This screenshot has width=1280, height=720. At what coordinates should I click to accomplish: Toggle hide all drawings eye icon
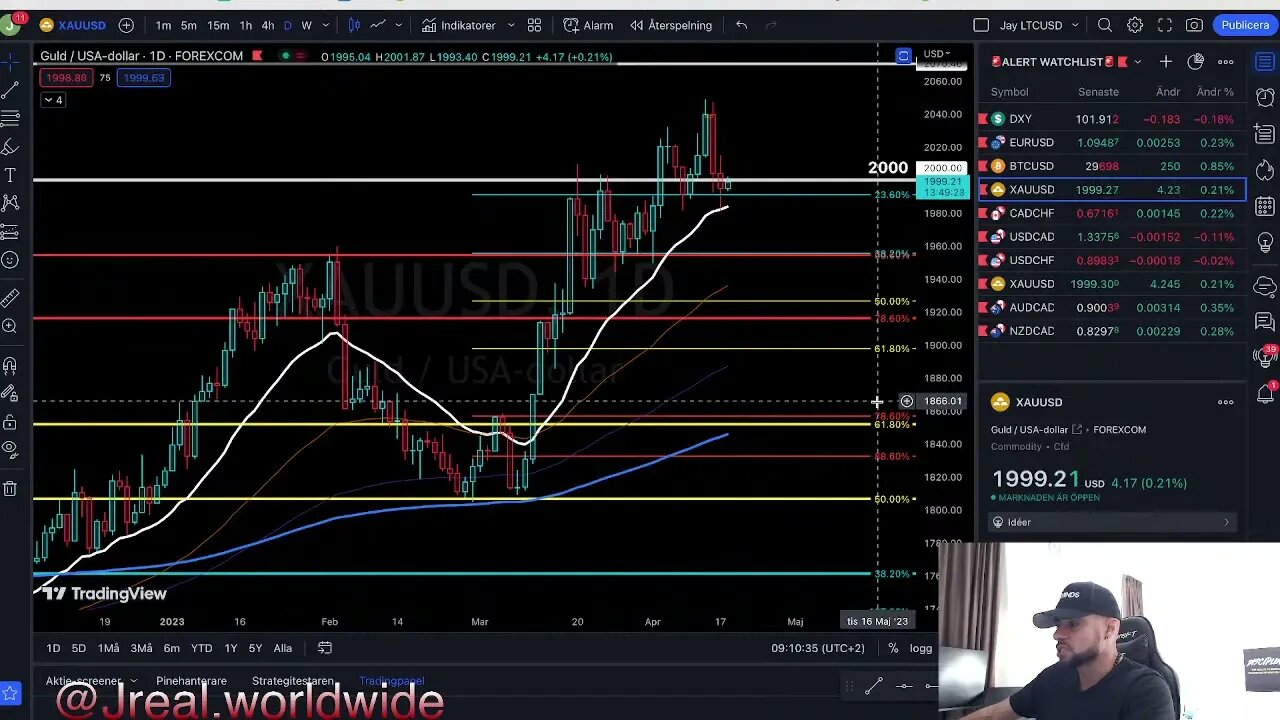tap(10, 449)
